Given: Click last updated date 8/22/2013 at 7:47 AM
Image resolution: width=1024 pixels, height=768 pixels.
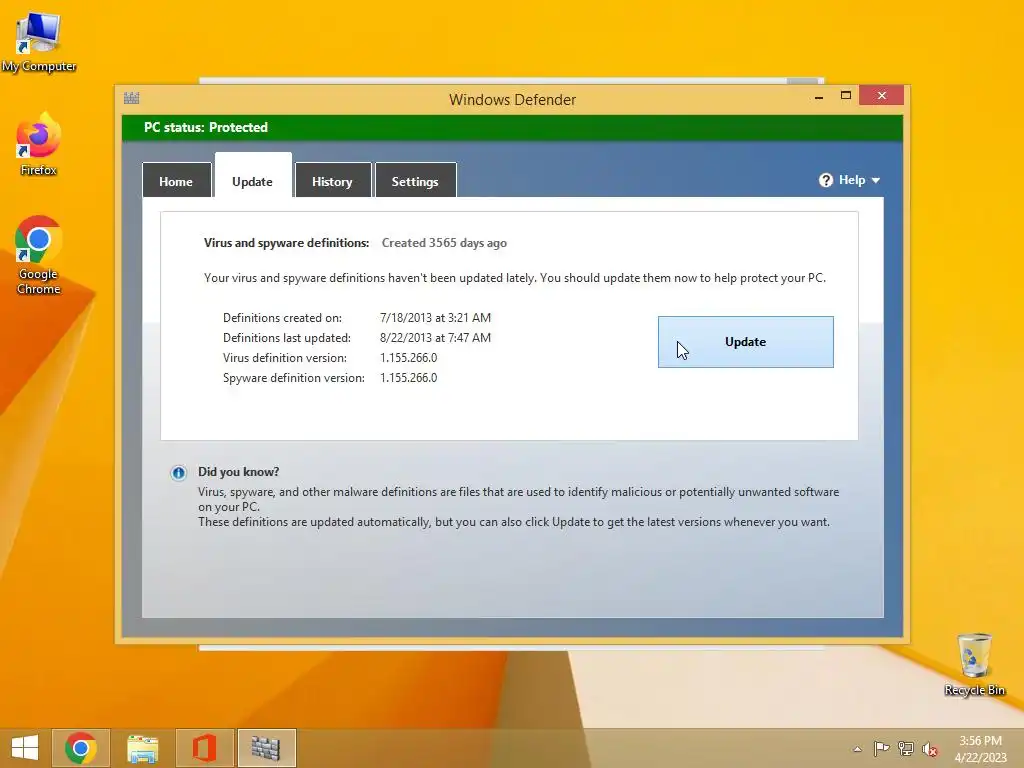Looking at the screenshot, I should 436,338.
